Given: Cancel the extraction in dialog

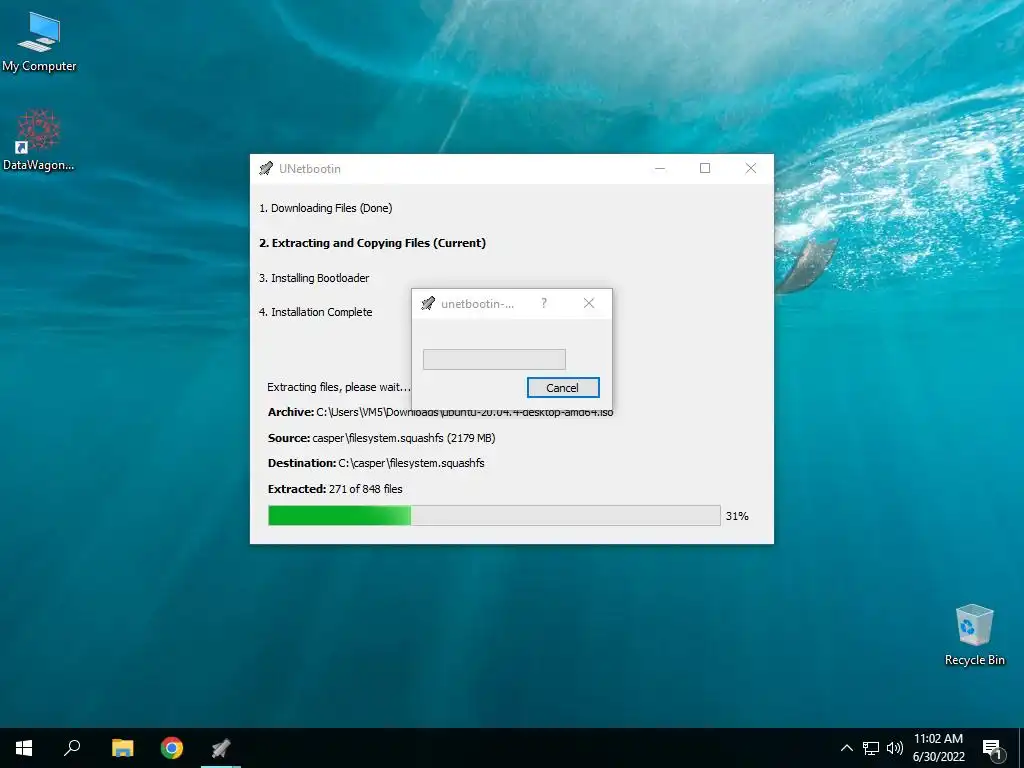Looking at the screenshot, I should (563, 388).
